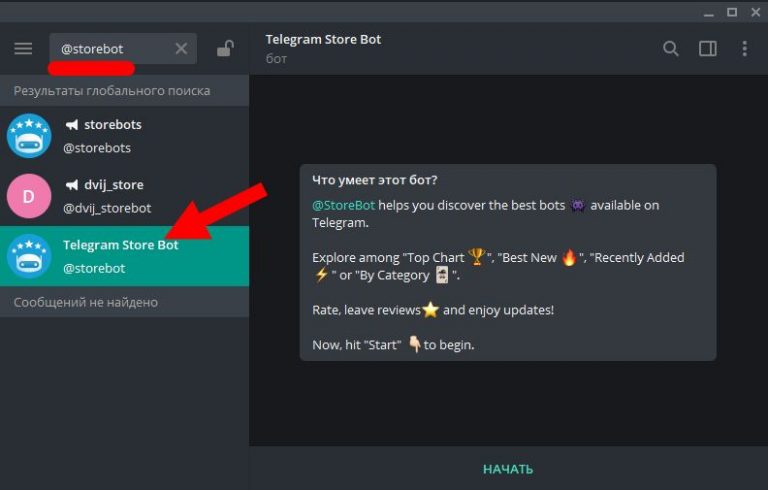Click the @dvij_storebot username text
The height and width of the screenshot is (490, 768).
click(107, 208)
